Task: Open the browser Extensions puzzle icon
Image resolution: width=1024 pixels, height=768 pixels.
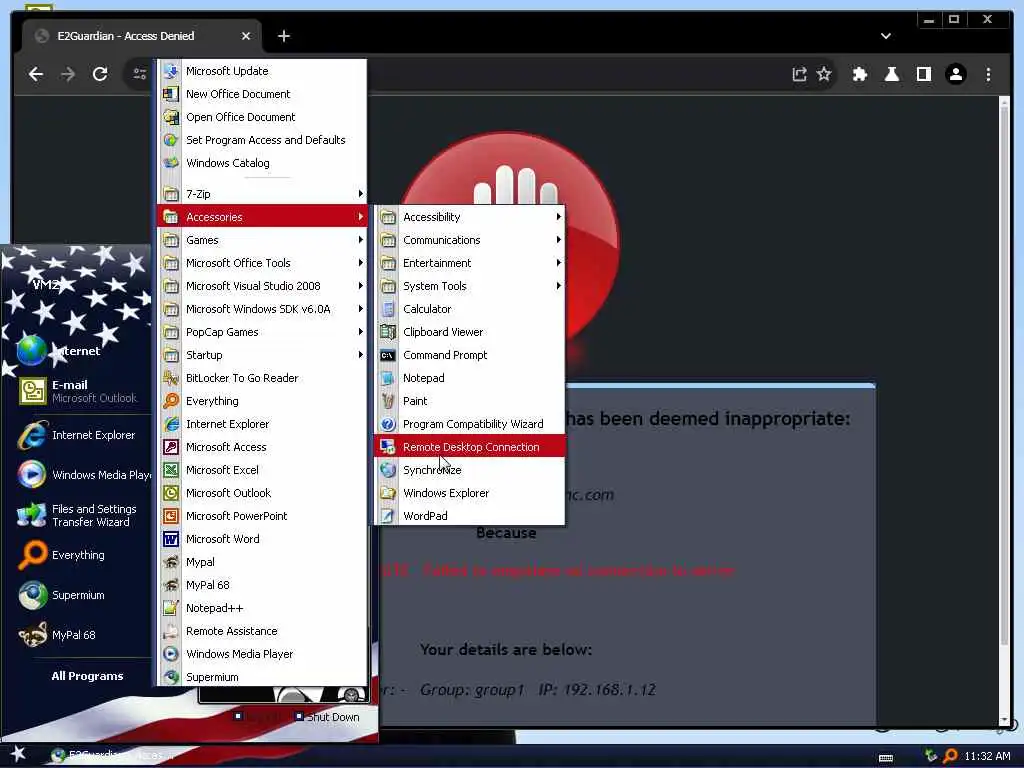Action: (859, 74)
